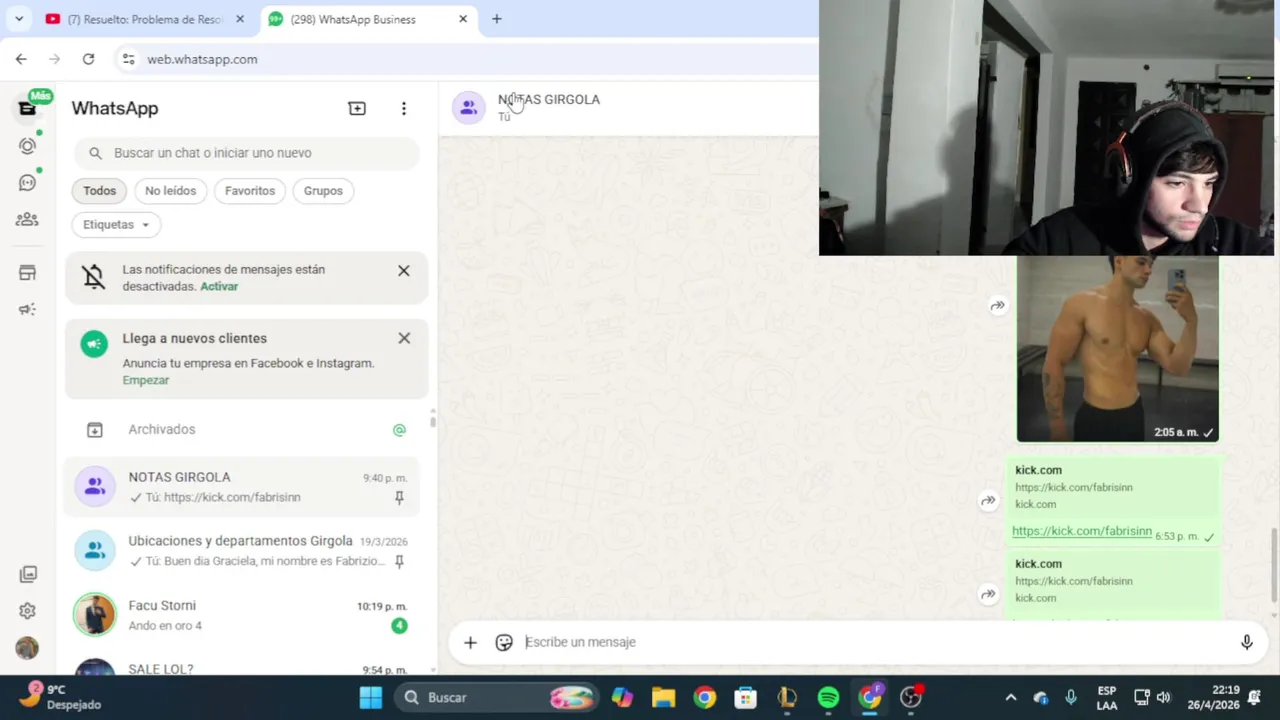
Task: Open Spotify from the taskbar
Action: tap(828, 697)
